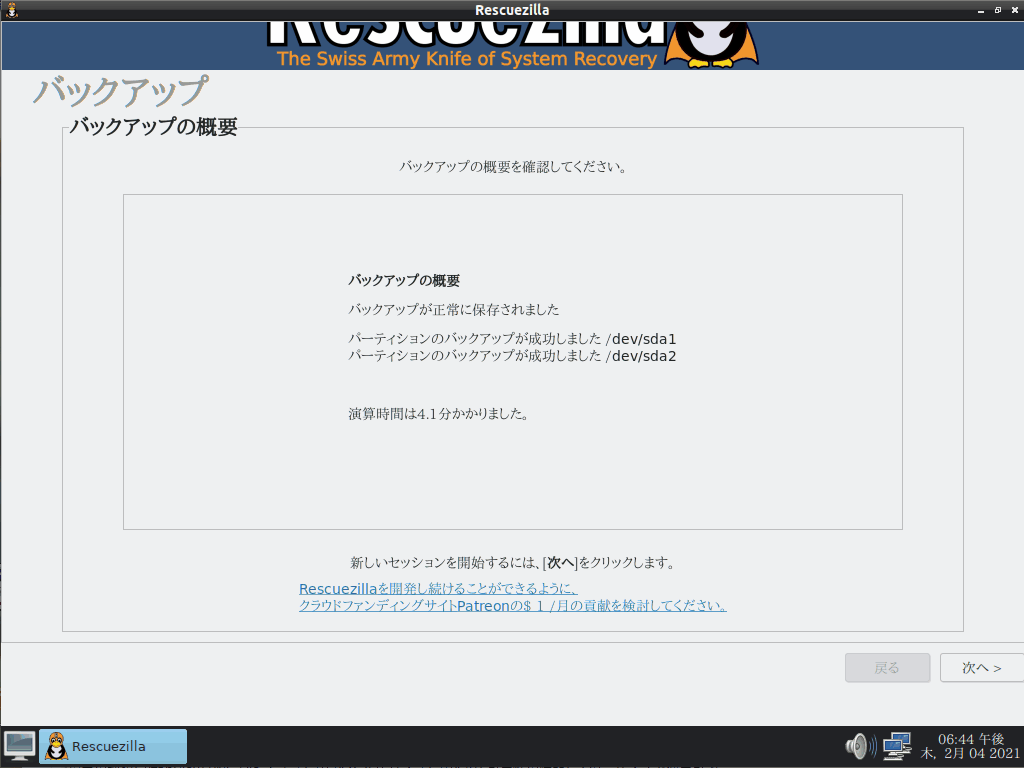Click the Rescuezilla penguin icon in title bar
The image size is (1024, 768).
[x=11, y=10]
